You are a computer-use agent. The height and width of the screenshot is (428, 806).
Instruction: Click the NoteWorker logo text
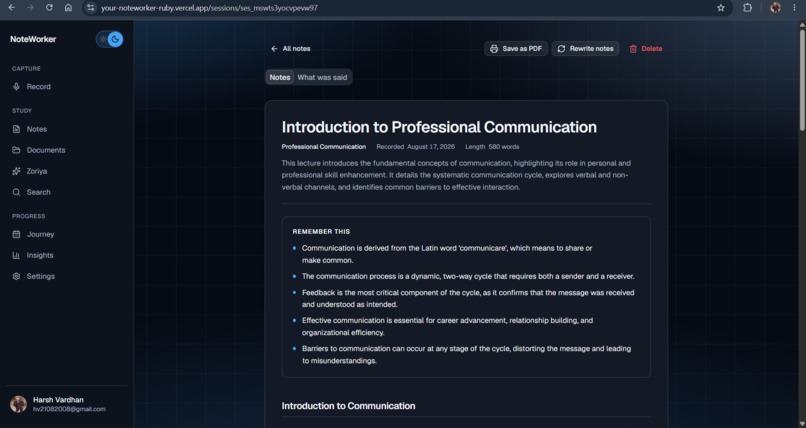point(33,39)
